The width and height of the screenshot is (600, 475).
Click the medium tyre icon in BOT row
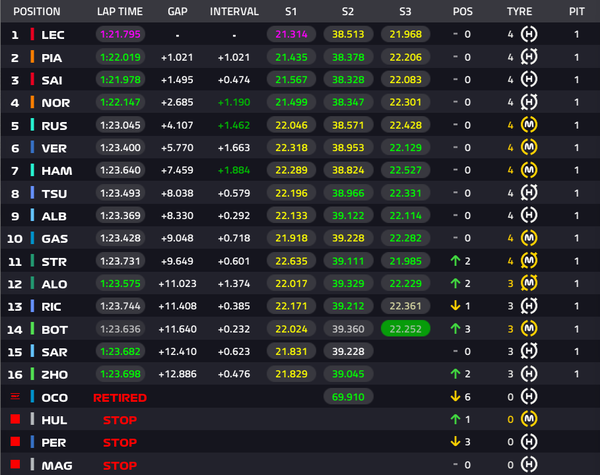pyautogui.click(x=529, y=329)
